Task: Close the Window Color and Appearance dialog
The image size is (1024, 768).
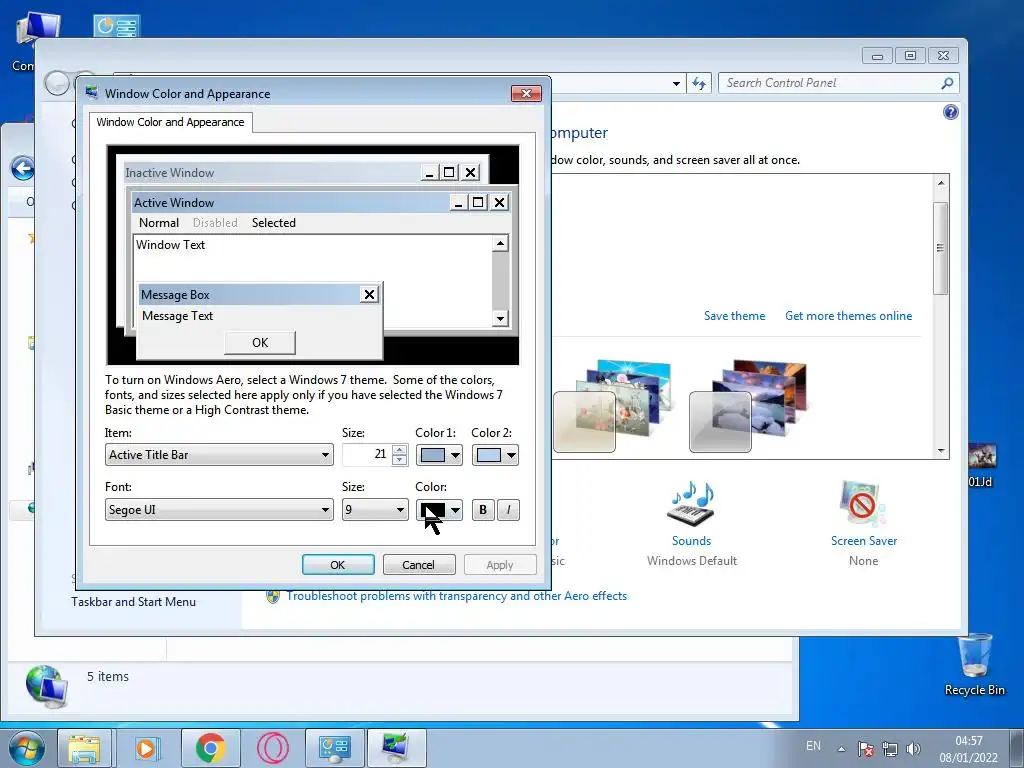Action: pos(526,93)
